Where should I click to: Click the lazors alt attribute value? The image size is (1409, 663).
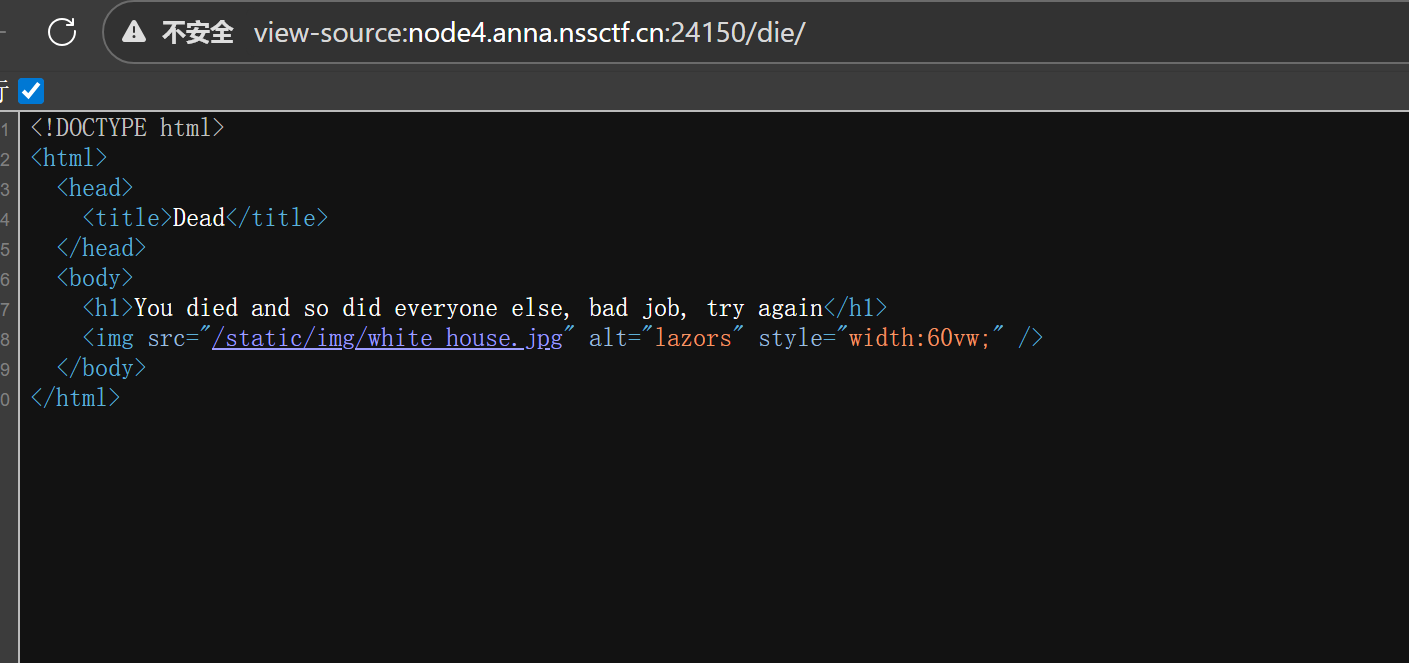pyautogui.click(x=693, y=338)
